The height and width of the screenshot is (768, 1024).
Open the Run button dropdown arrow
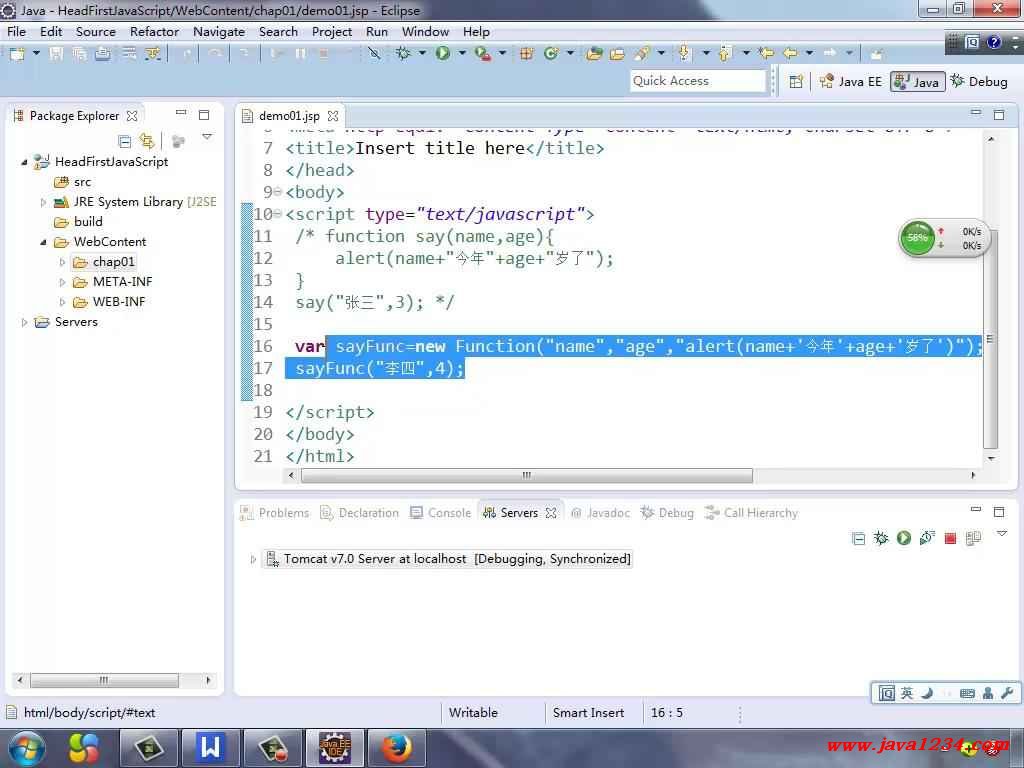pyautogui.click(x=461, y=53)
